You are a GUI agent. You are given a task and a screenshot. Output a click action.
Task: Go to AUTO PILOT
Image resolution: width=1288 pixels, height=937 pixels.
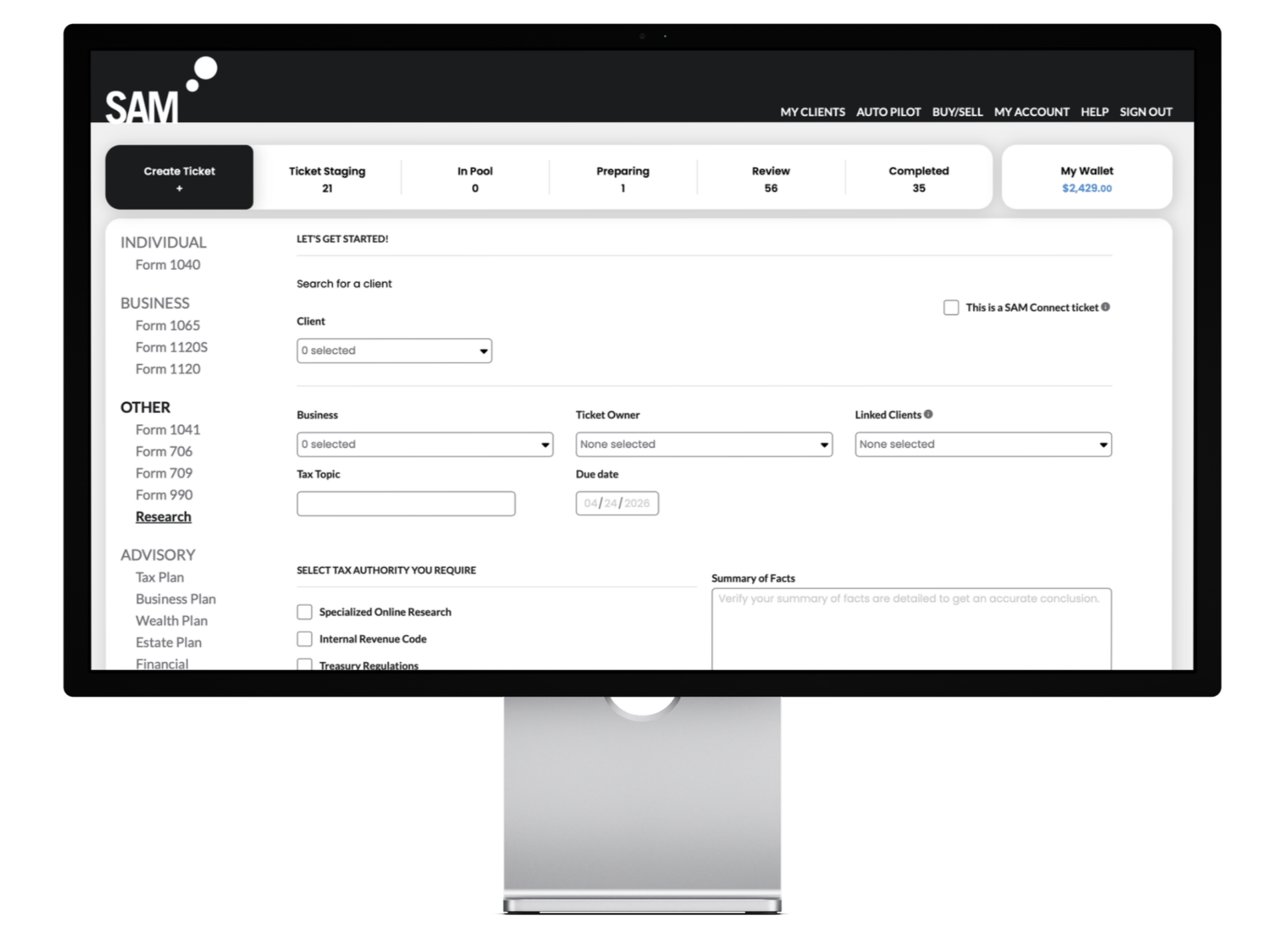[888, 112]
